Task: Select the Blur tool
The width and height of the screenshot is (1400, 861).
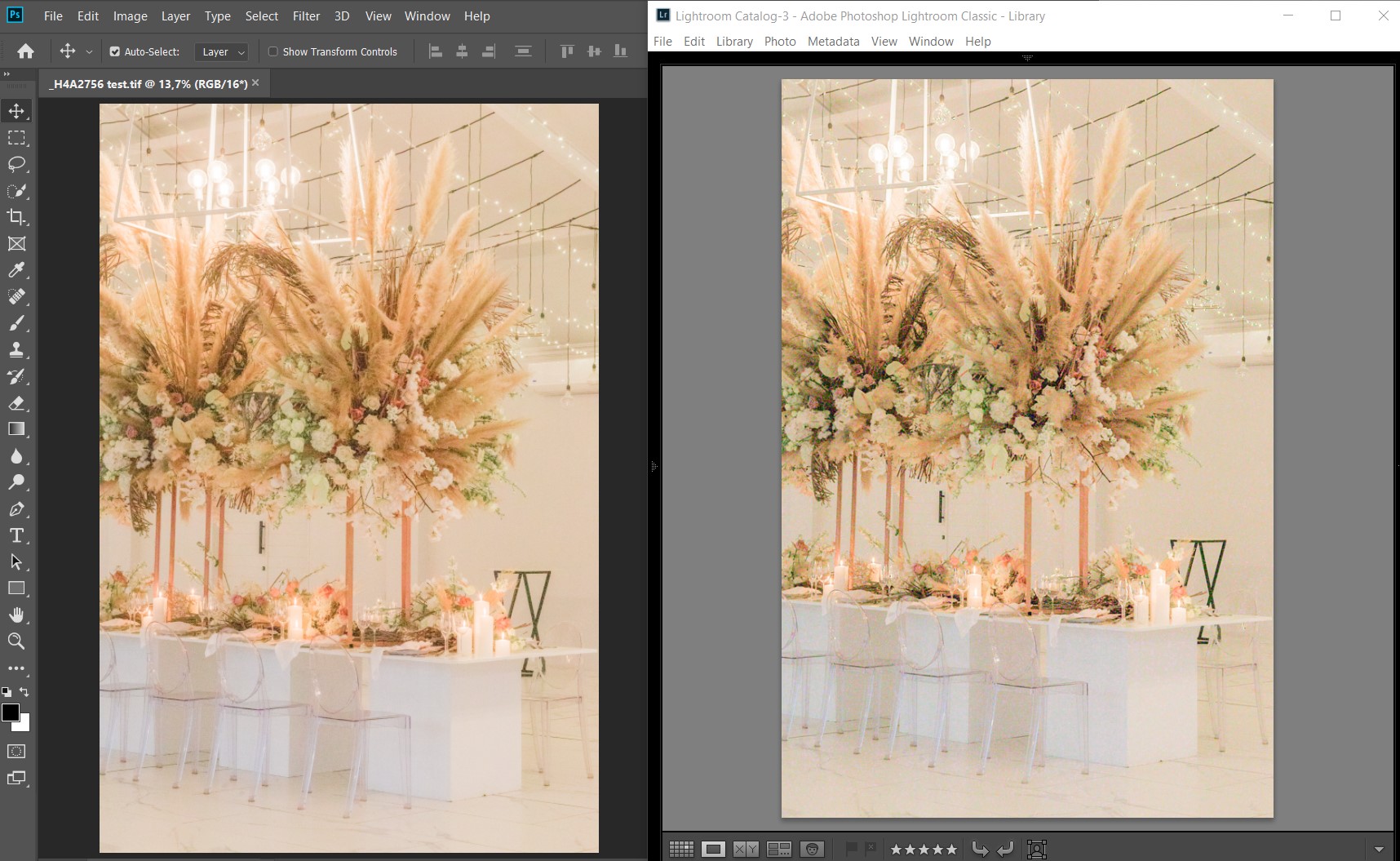Action: [x=16, y=455]
